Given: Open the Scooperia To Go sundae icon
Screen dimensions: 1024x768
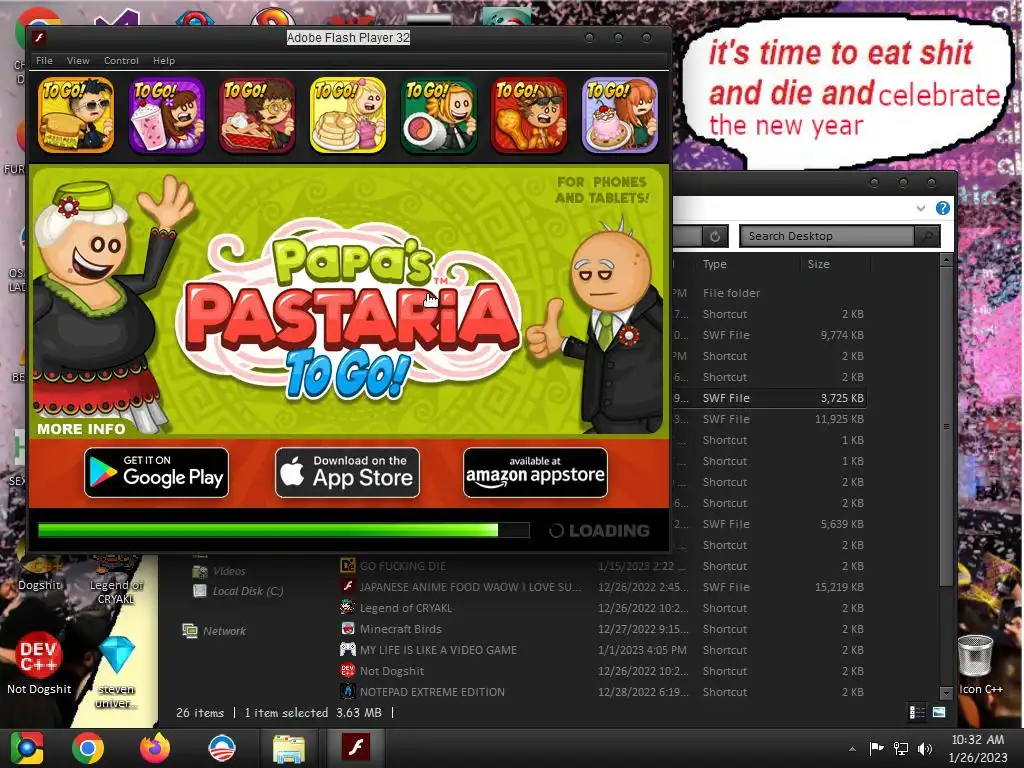Looking at the screenshot, I should [x=619, y=115].
